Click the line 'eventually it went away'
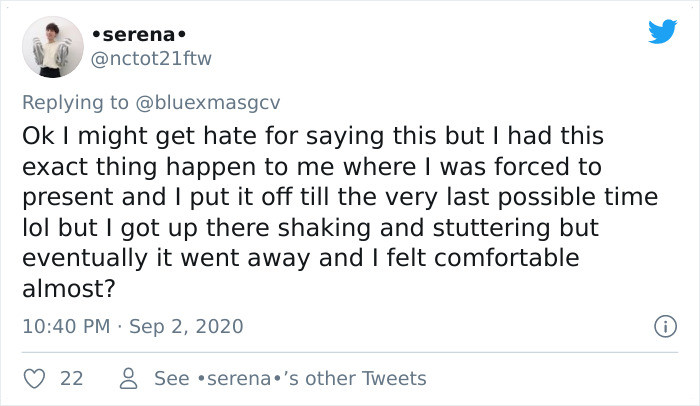This screenshot has height=406, width=700. (301, 258)
